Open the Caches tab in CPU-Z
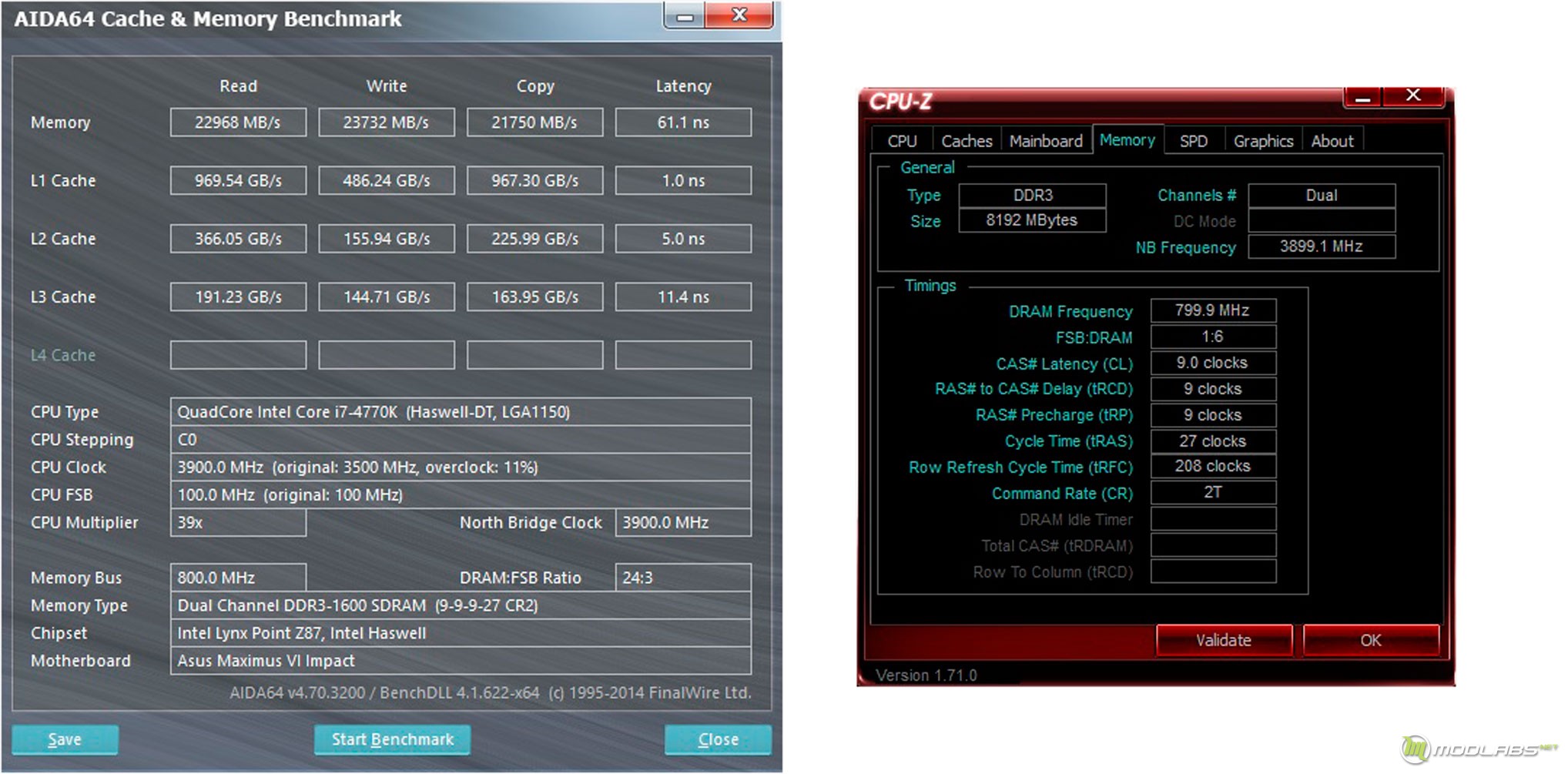 pos(967,141)
